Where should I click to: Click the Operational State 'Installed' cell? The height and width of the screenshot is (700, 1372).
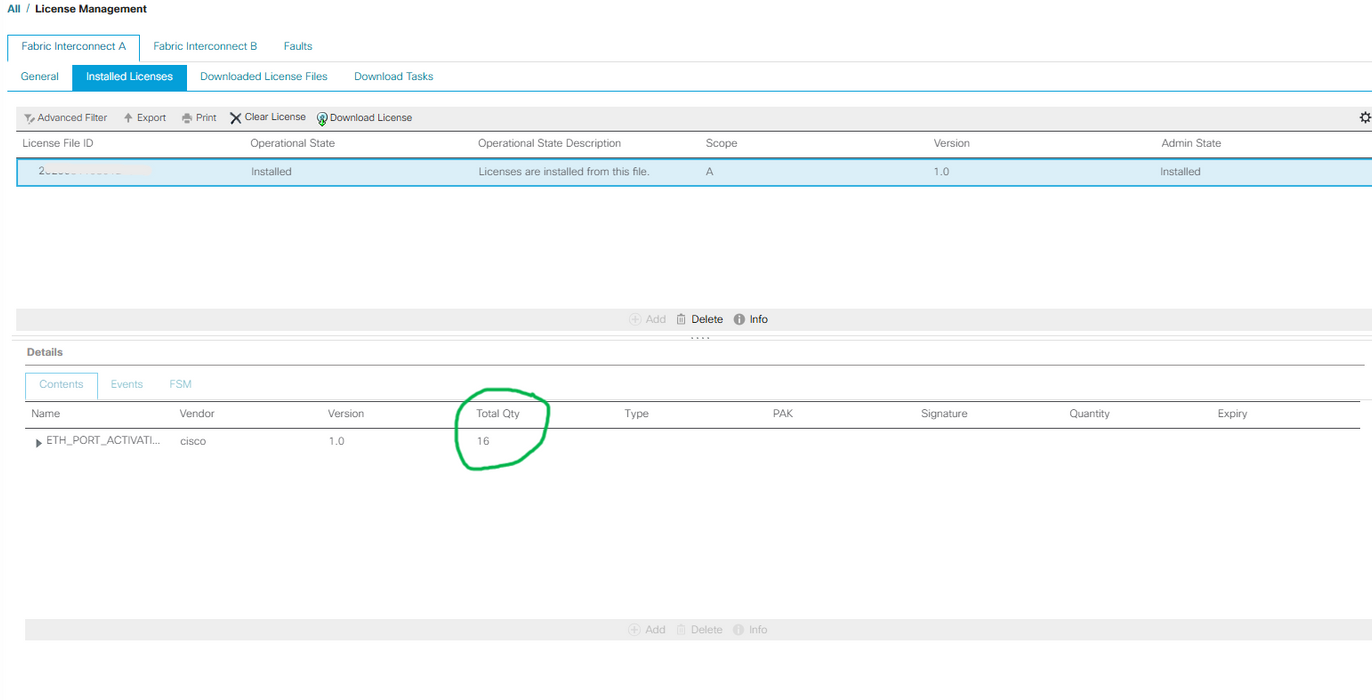tap(271, 172)
